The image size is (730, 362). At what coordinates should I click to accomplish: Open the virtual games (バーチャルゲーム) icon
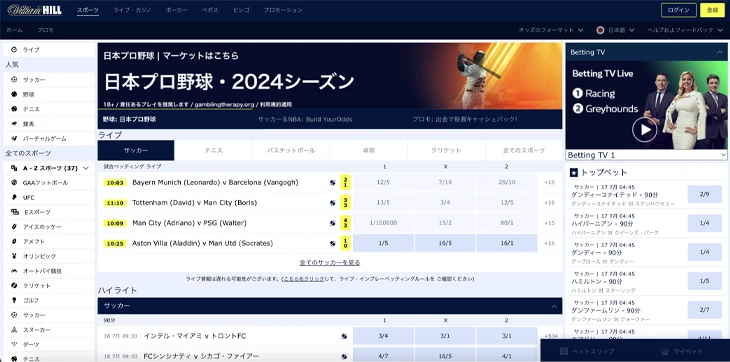[x=14, y=139]
